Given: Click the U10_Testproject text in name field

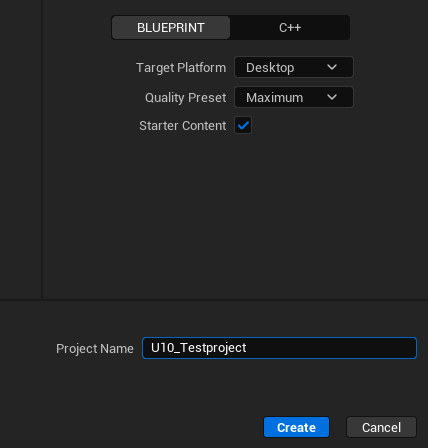Looking at the screenshot, I should click(199, 348).
